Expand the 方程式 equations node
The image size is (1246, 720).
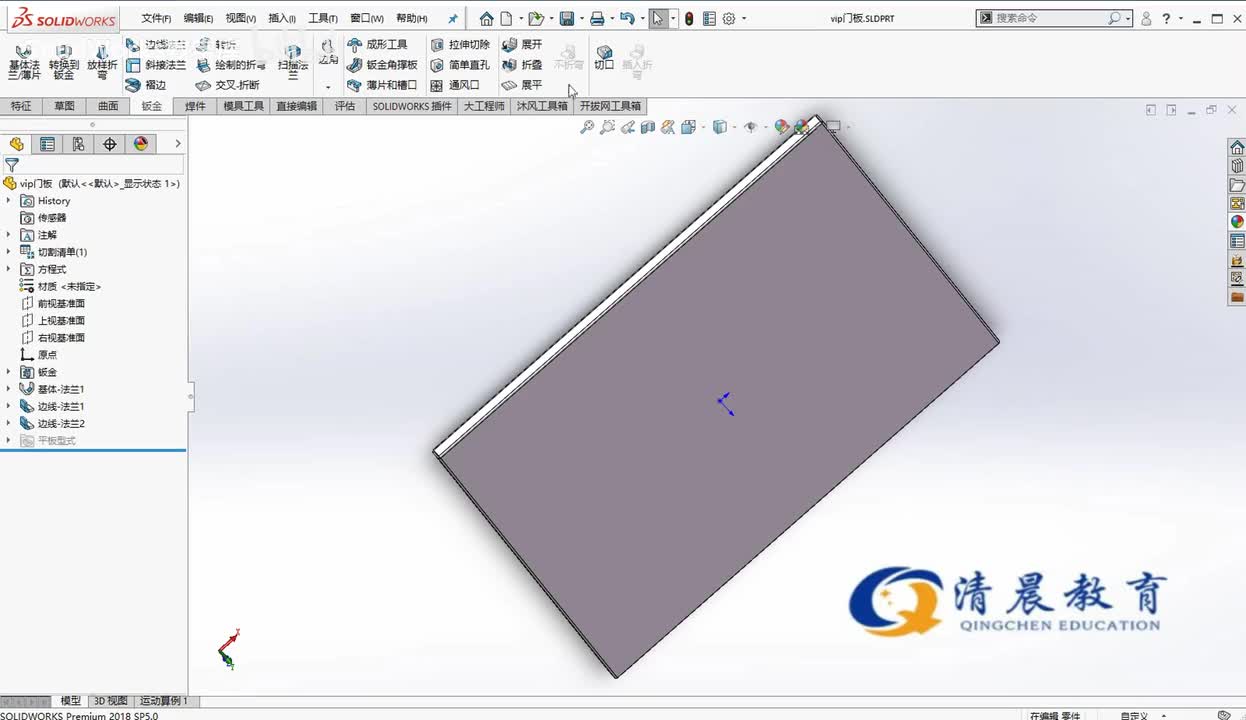(9, 269)
